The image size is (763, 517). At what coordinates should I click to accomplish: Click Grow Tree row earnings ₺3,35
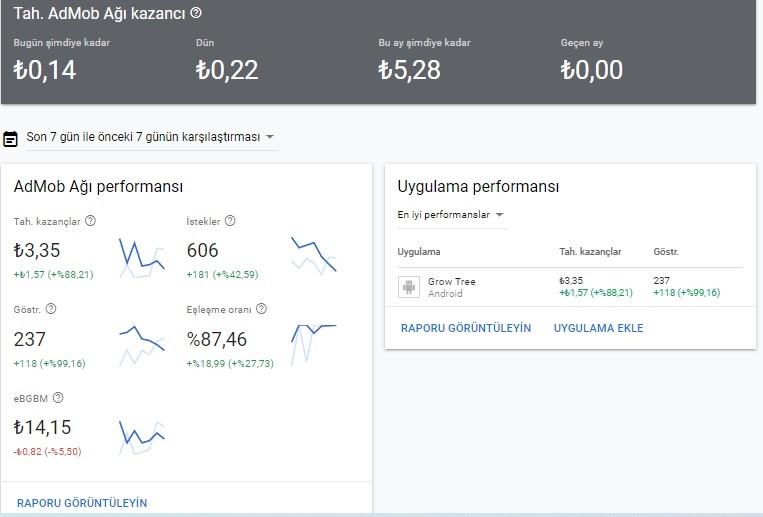click(x=571, y=281)
